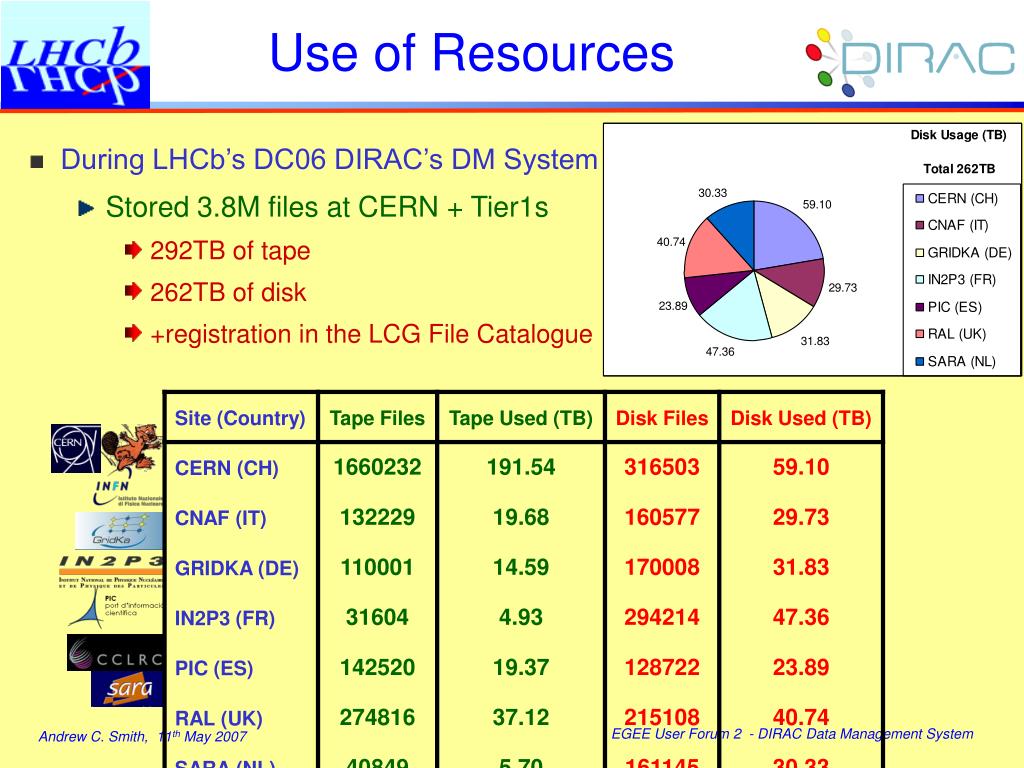Click the disk used value 59.10 in table
Viewport: 1024px width, 768px height.
click(801, 467)
